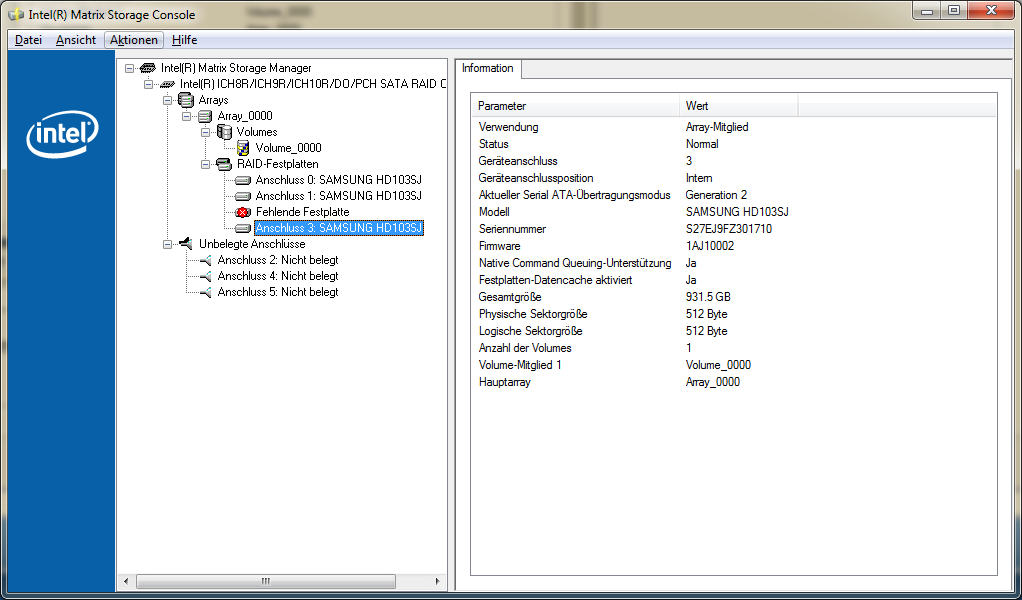1022x600 pixels.
Task: Click the Festplatten-Datencache aktiviert label
Action: [555, 280]
